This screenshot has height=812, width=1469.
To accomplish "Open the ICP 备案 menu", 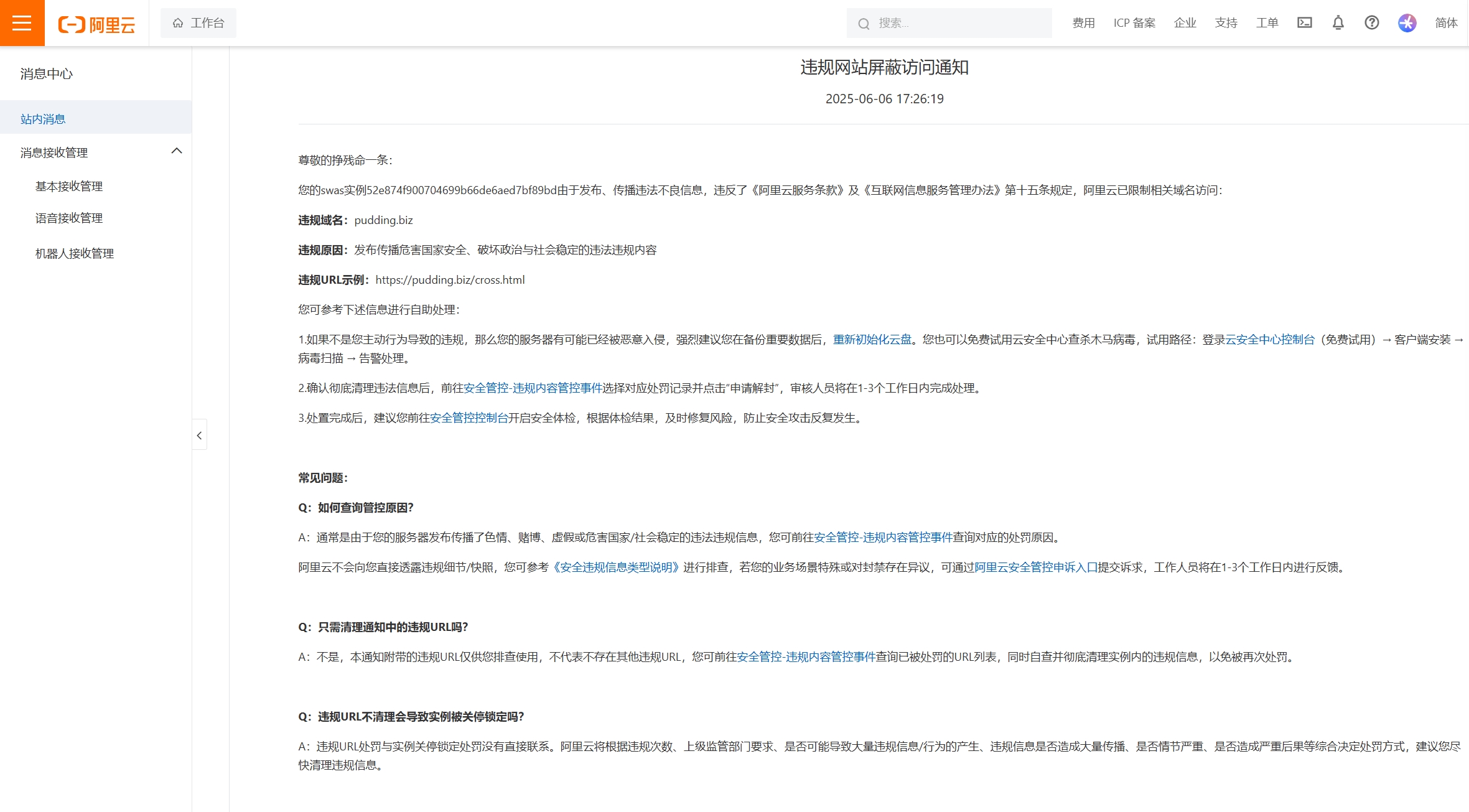I will pos(1134,23).
